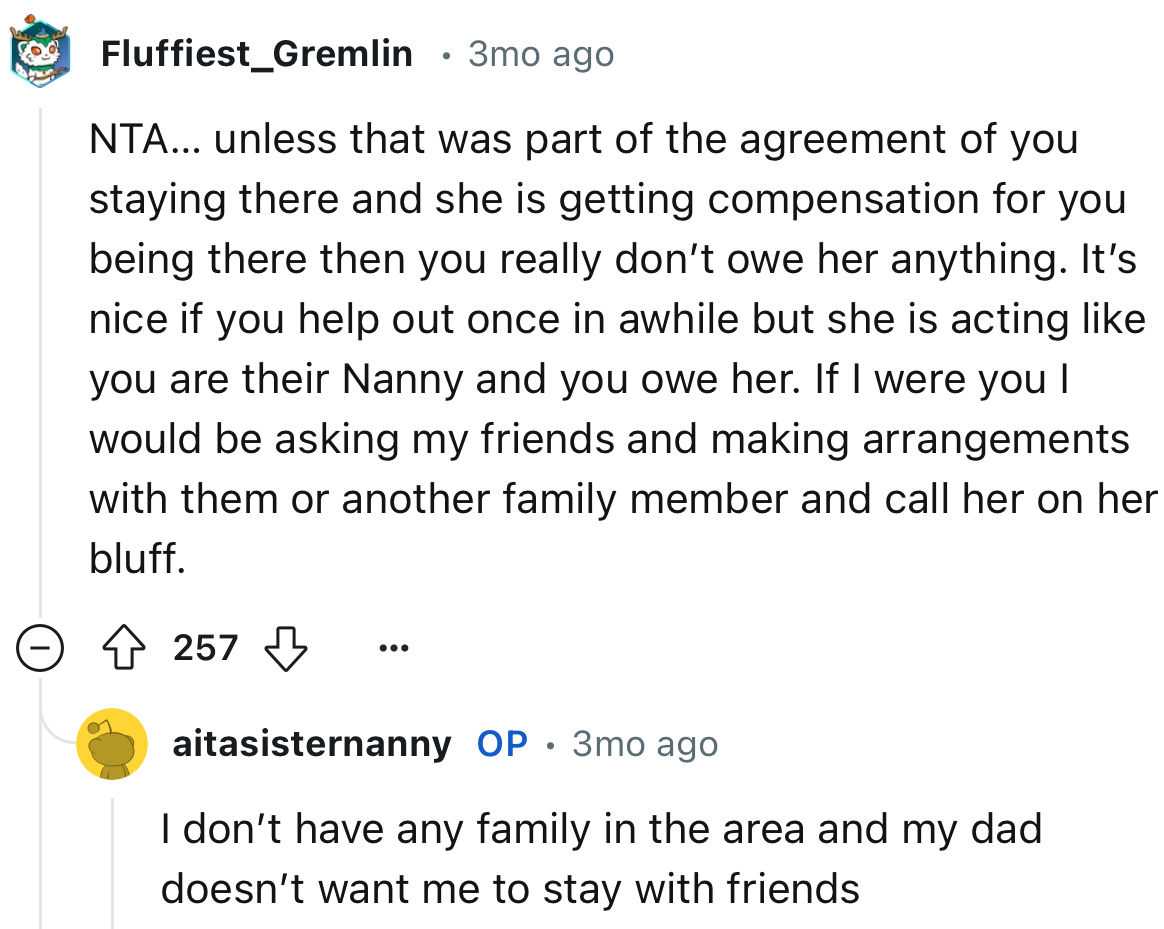Click aitasisternanny's snoo avatar
This screenshot has height=929, width=1164.
click(x=112, y=744)
